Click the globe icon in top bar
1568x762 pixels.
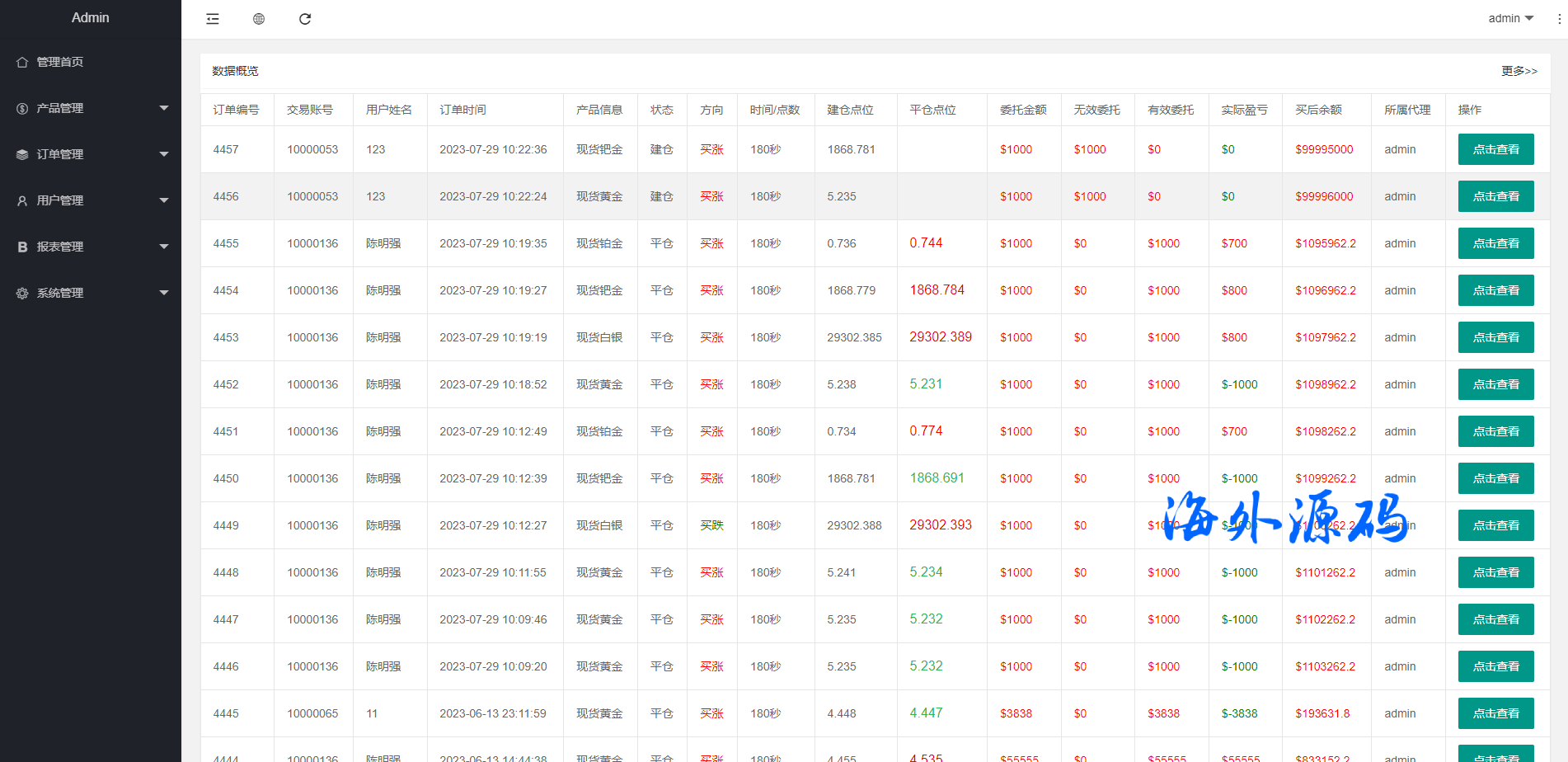(x=259, y=19)
